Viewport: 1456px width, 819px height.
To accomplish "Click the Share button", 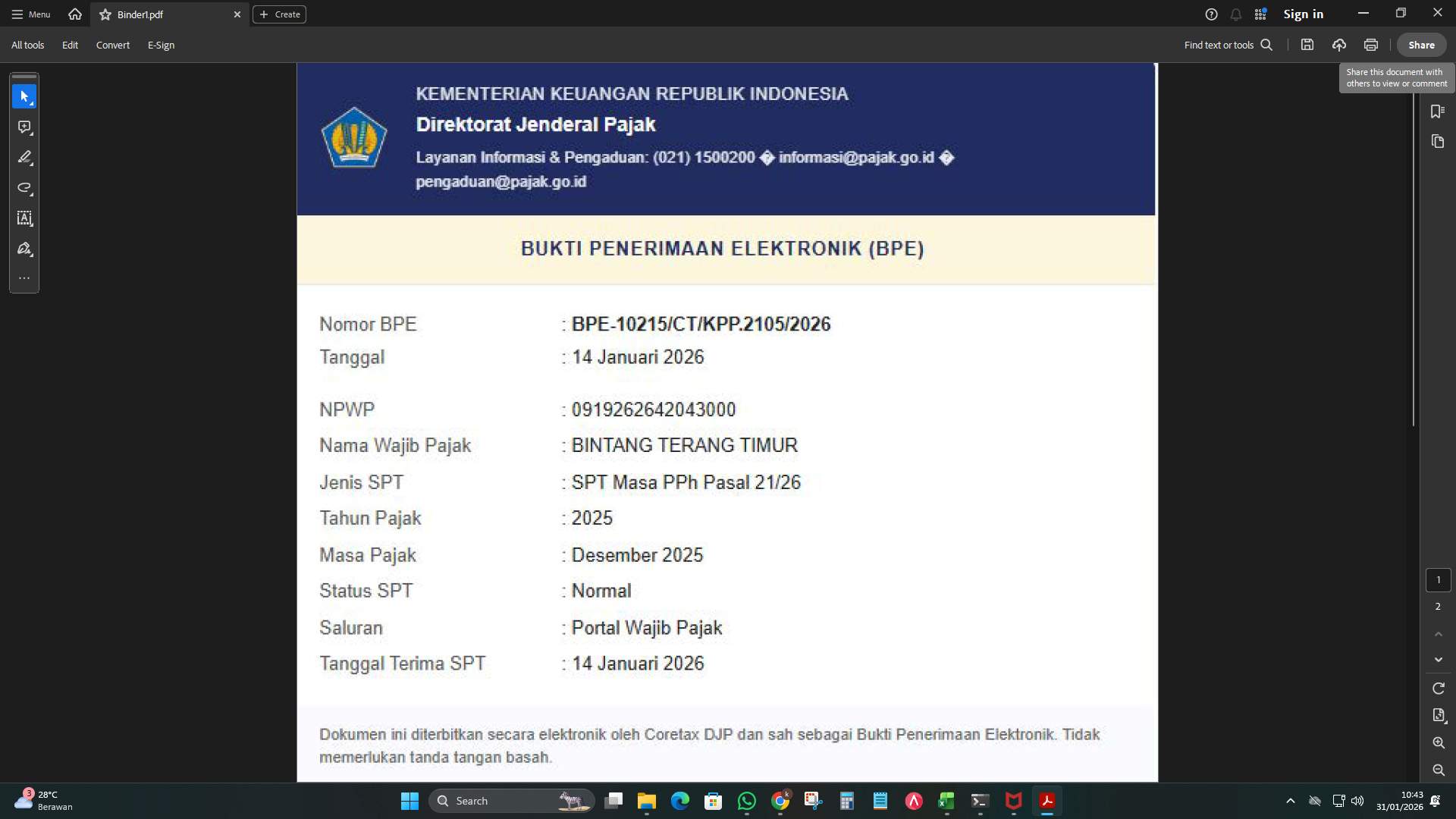I will [x=1421, y=45].
